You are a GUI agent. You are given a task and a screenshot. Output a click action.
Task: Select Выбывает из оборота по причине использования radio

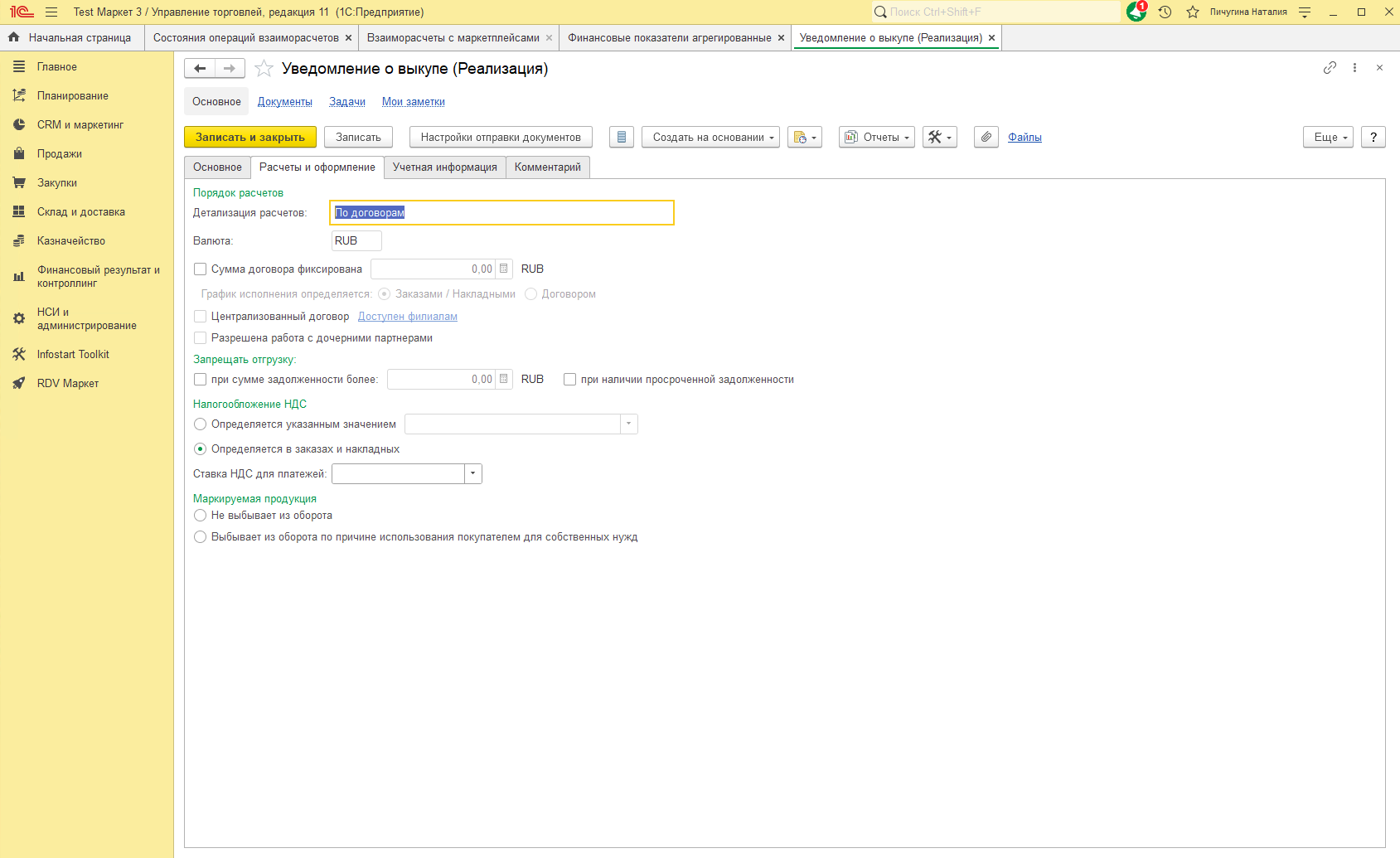click(200, 537)
